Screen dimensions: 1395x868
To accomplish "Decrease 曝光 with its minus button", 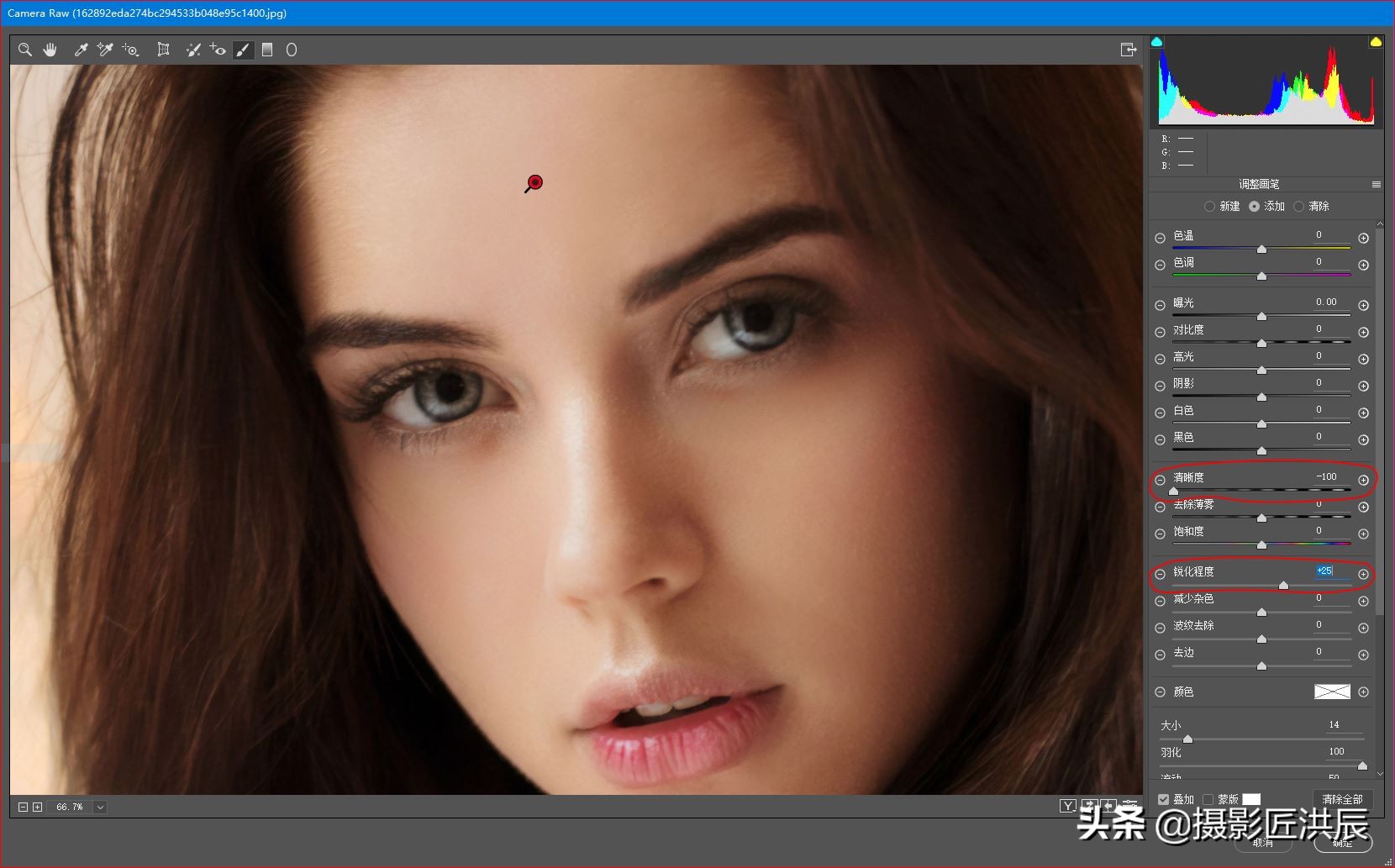I will [x=1160, y=305].
